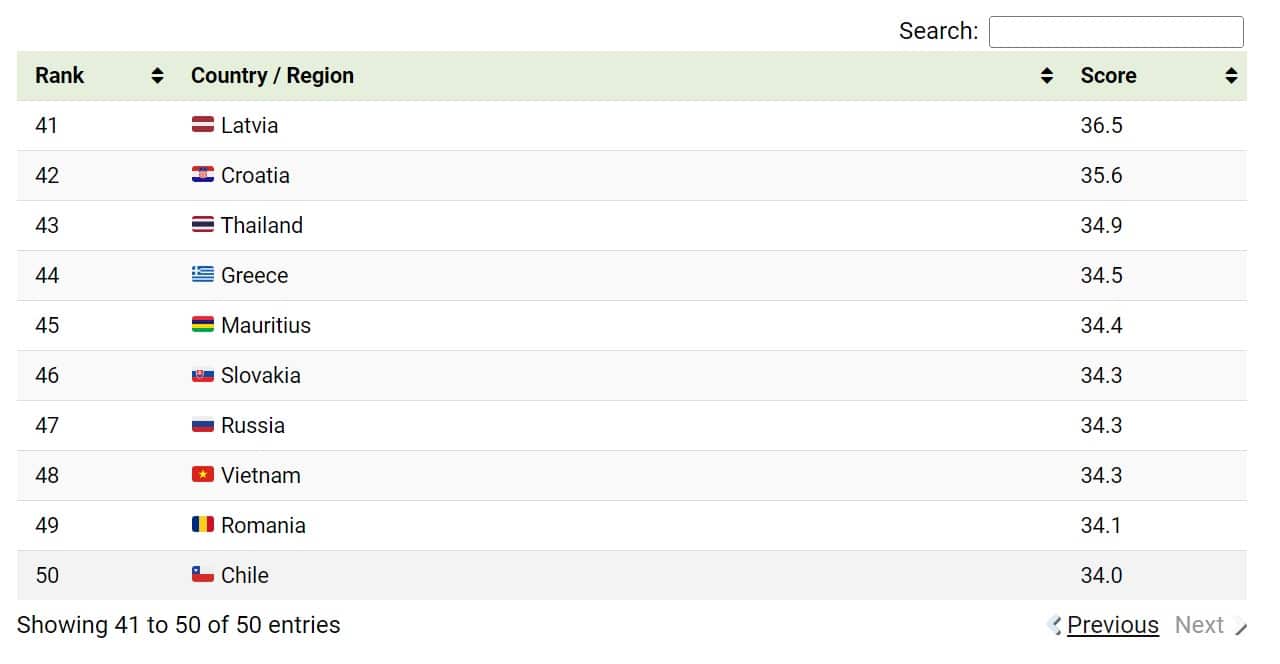Screen dimensions: 1280x664
Task: Go to Previous page of entries
Action: 1112,625
